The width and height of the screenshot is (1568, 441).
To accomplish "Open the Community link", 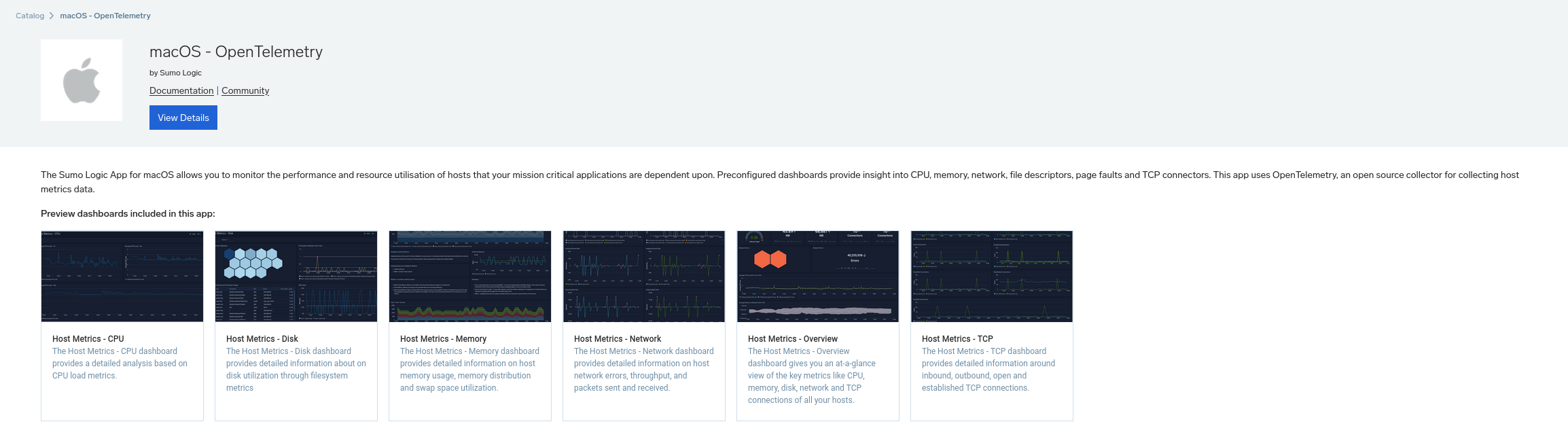I will (245, 90).
